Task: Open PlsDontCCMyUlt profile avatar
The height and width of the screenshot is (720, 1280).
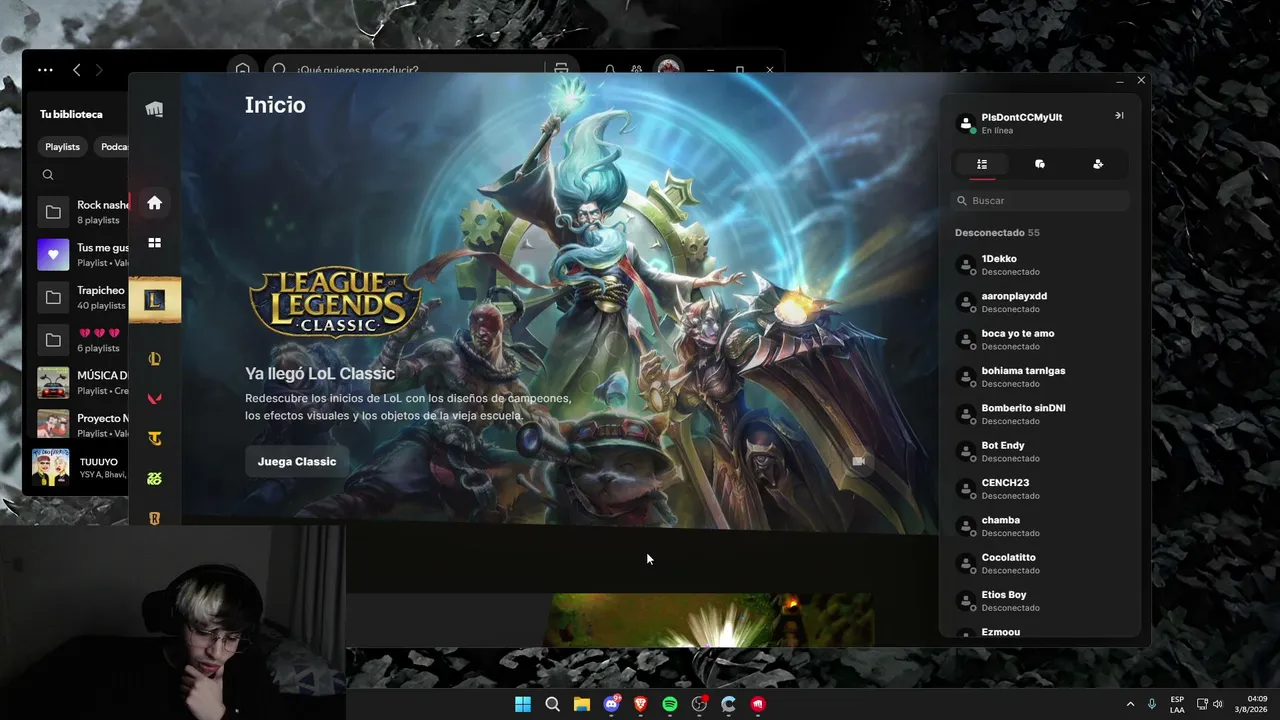Action: tap(966, 124)
